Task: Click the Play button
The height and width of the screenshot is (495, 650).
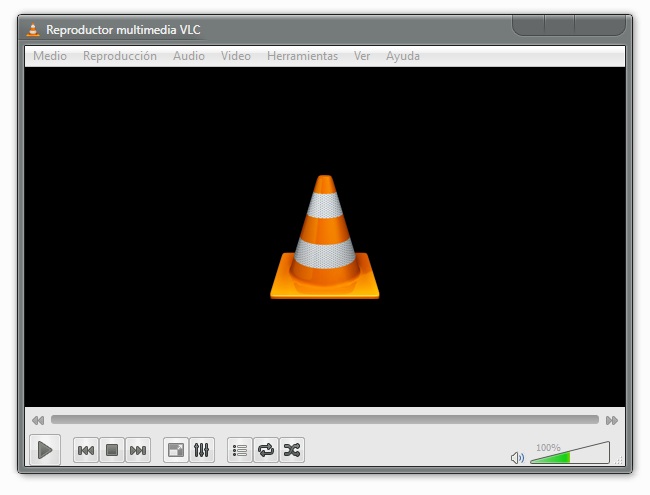Action: [45, 450]
